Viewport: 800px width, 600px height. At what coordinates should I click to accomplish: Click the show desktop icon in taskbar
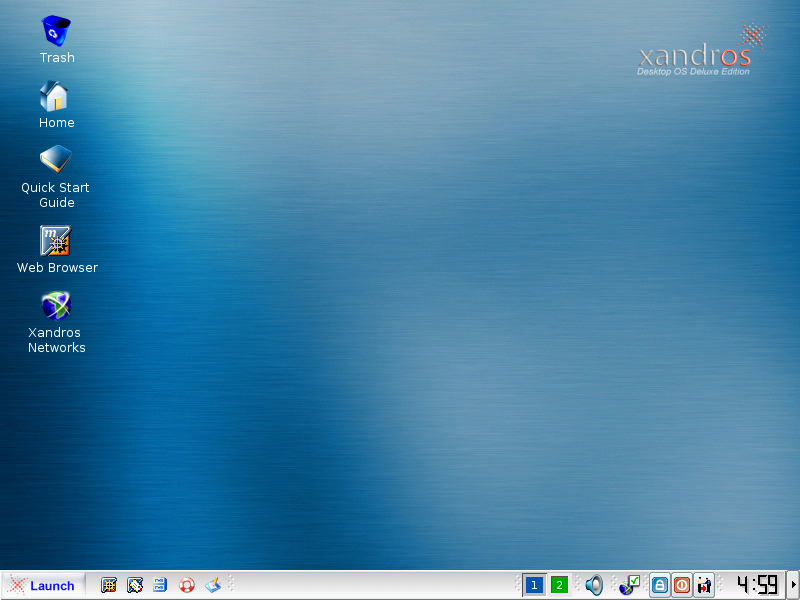point(212,585)
